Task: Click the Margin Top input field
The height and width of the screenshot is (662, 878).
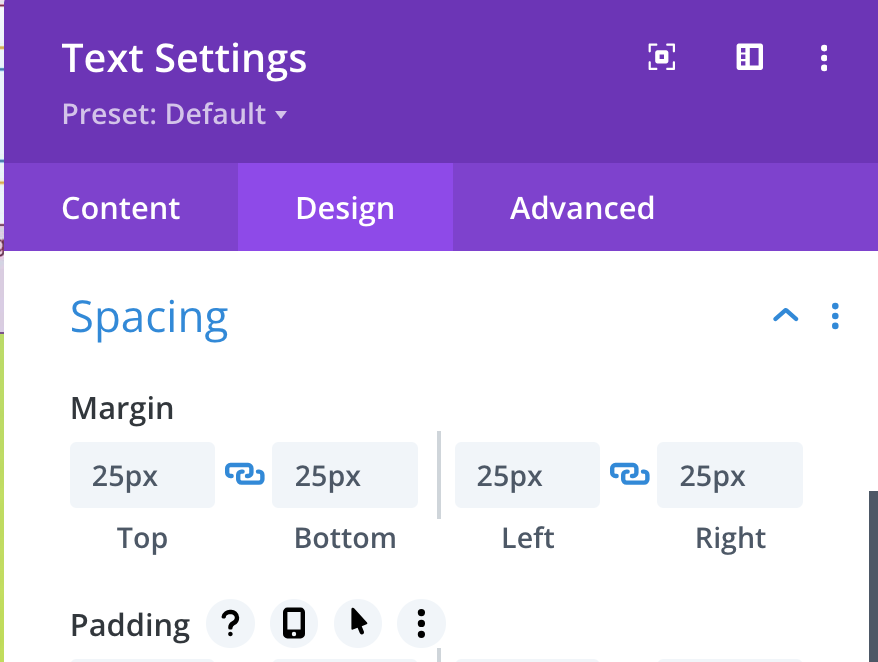Action: point(142,475)
